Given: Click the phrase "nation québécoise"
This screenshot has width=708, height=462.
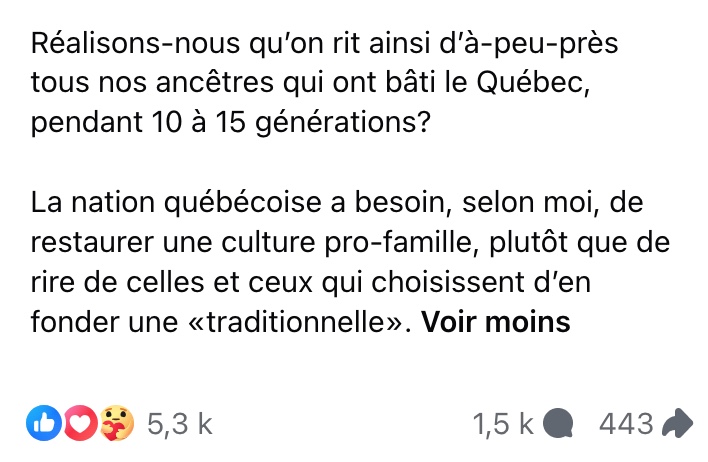Looking at the screenshot, I should click(180, 204).
